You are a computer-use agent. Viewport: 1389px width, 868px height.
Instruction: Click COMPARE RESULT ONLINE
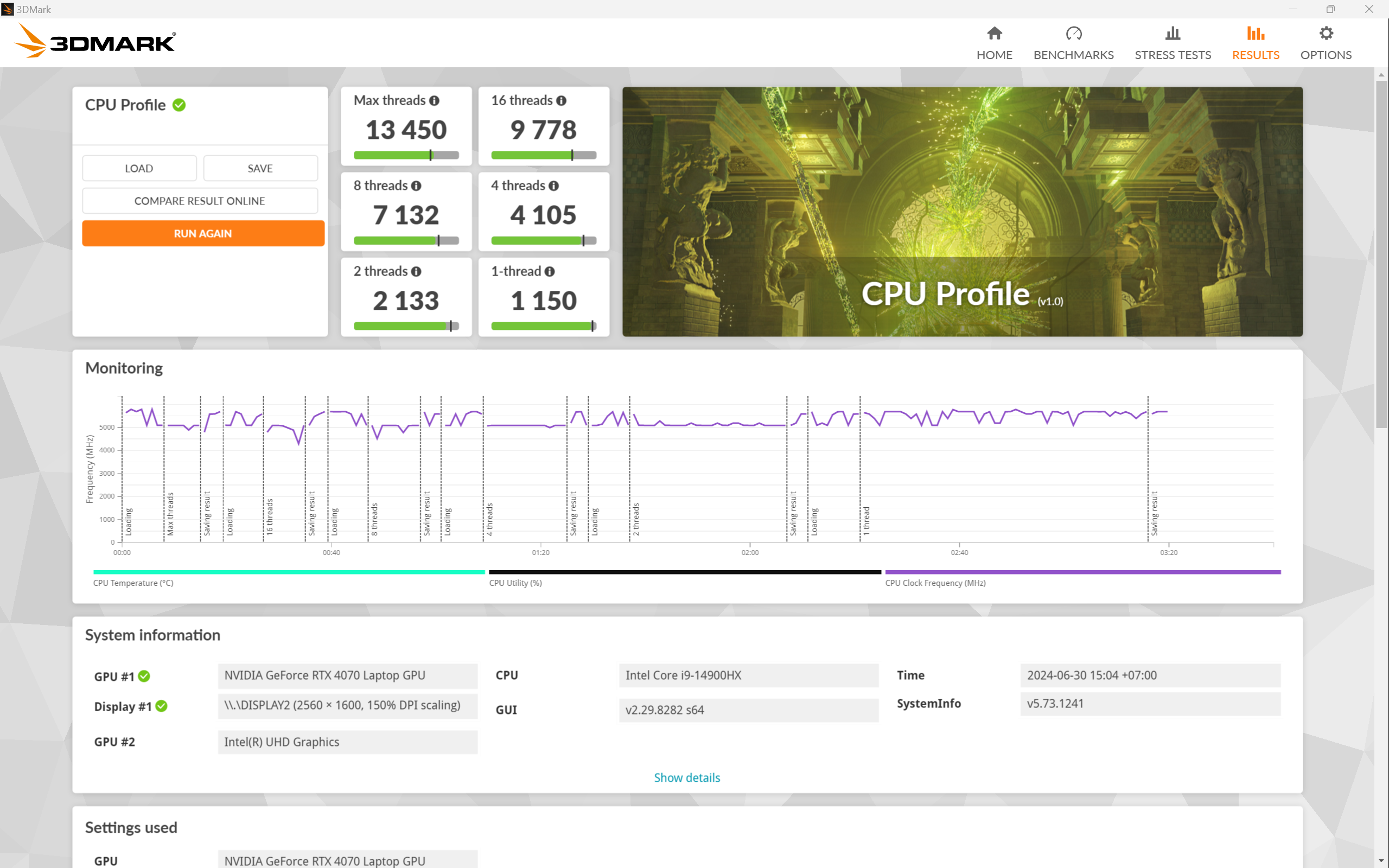click(x=200, y=201)
